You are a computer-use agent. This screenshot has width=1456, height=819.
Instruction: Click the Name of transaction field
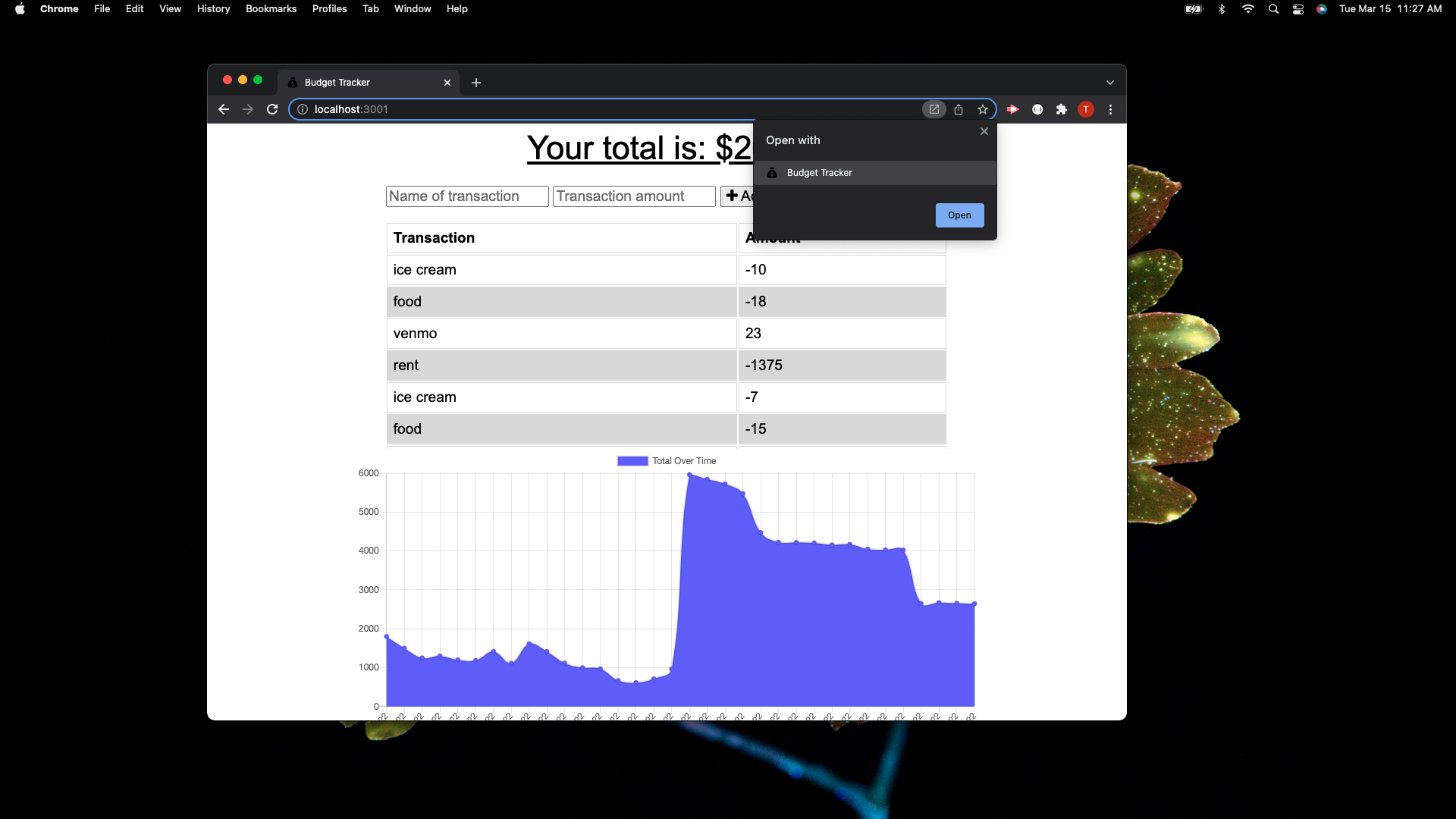click(466, 196)
